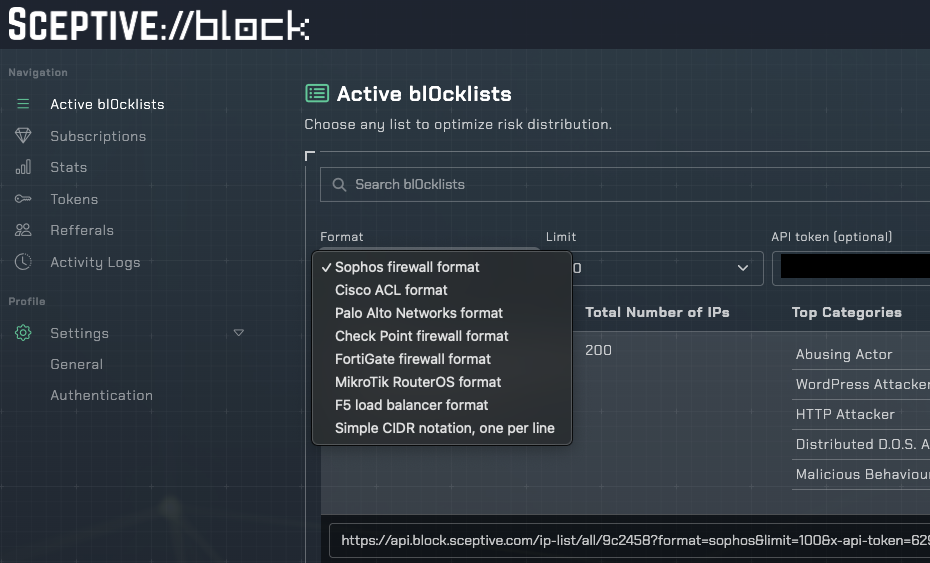Collapse the Settings submenu triangle

point(238,332)
